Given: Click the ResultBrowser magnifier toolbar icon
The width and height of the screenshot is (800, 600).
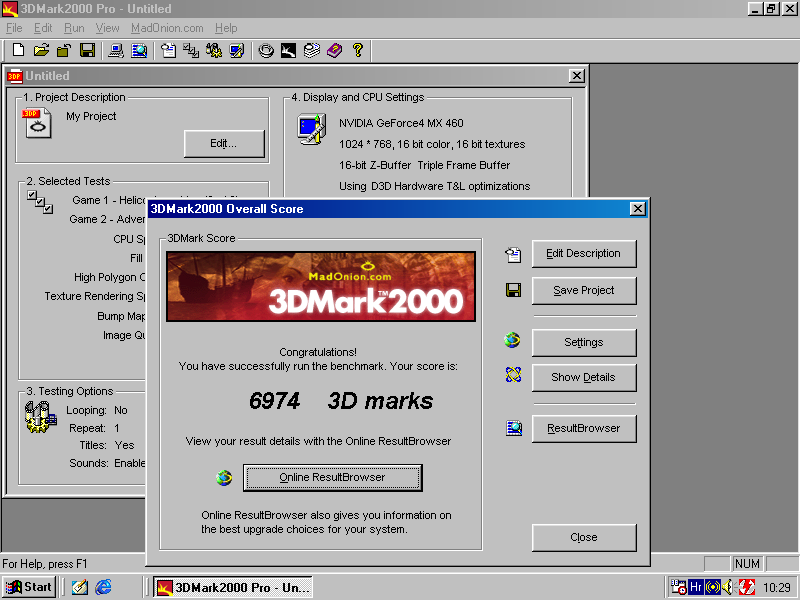Looking at the screenshot, I should [139, 50].
